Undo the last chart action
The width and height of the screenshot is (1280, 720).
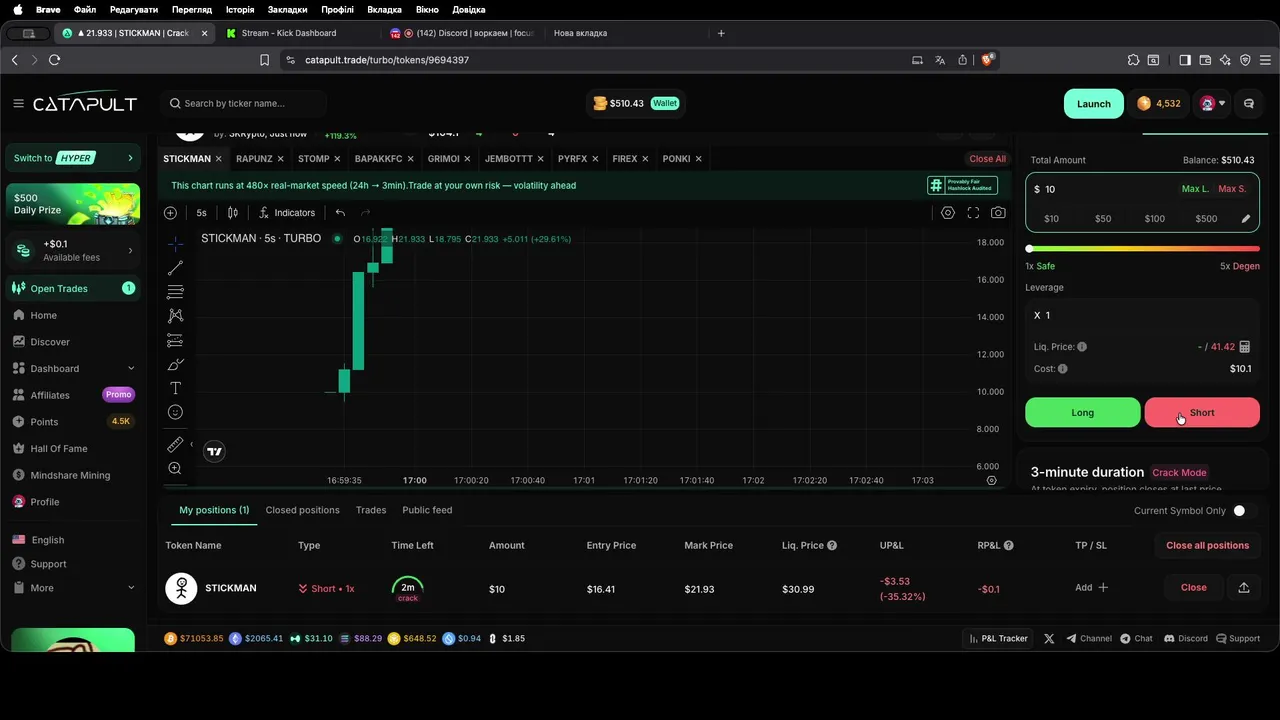click(x=340, y=213)
